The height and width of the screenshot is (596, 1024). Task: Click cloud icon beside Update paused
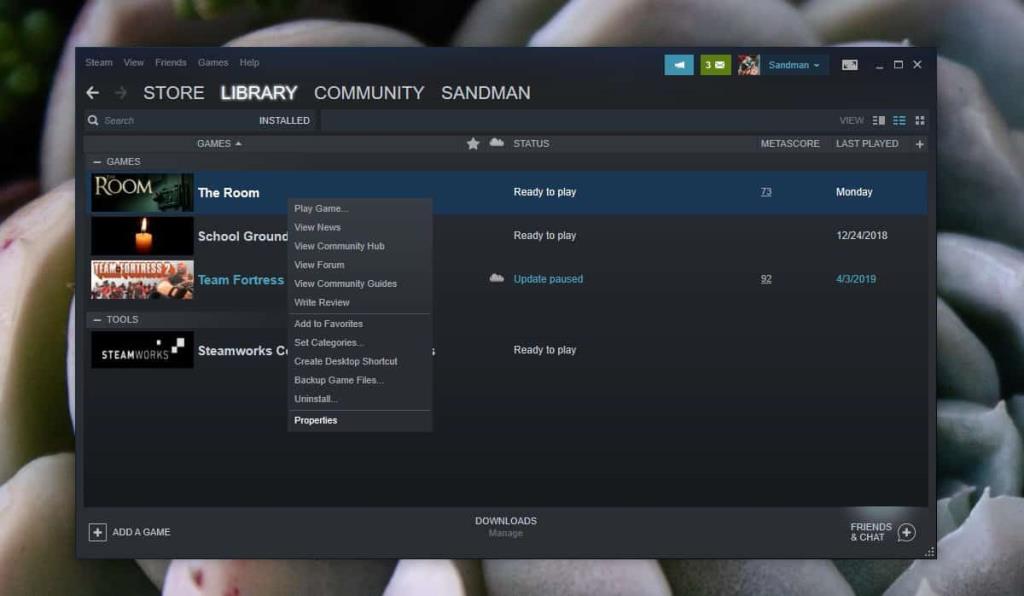(x=497, y=279)
